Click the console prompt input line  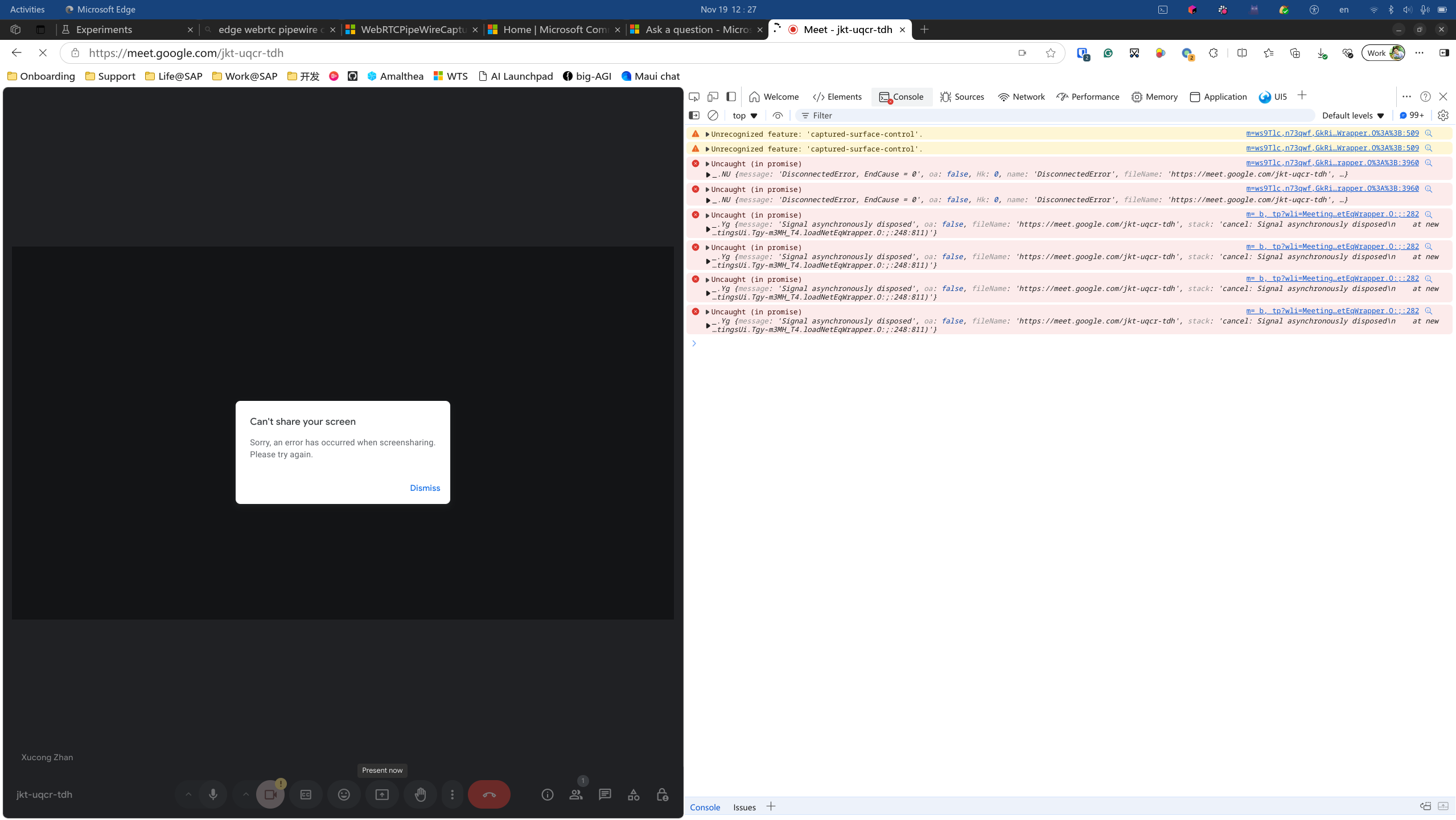pyautogui.click(x=1070, y=343)
